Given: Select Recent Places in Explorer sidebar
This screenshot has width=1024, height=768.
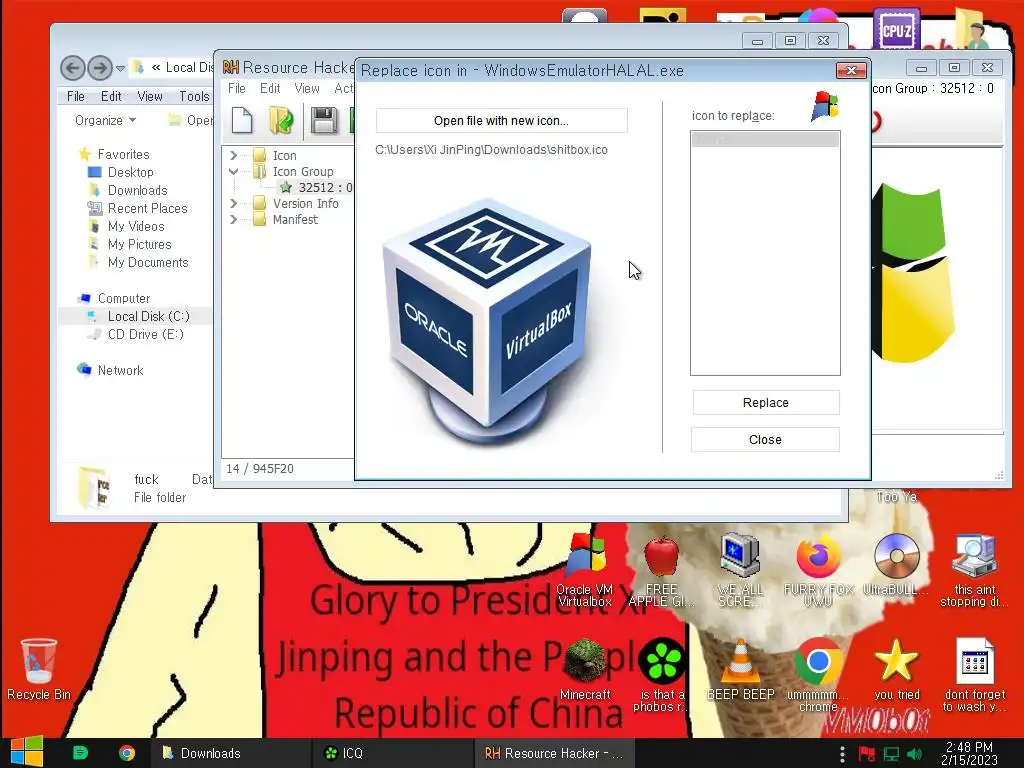Looking at the screenshot, I should [x=147, y=208].
